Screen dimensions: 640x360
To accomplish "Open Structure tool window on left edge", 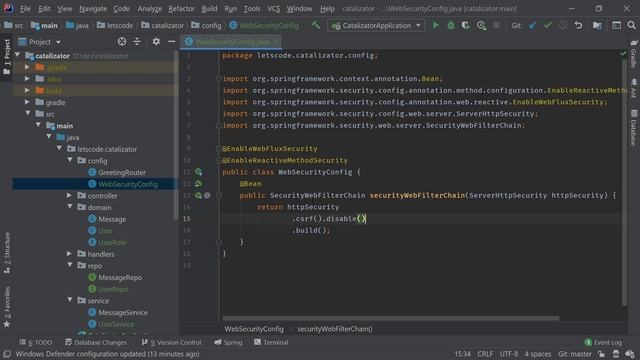I will [7, 253].
